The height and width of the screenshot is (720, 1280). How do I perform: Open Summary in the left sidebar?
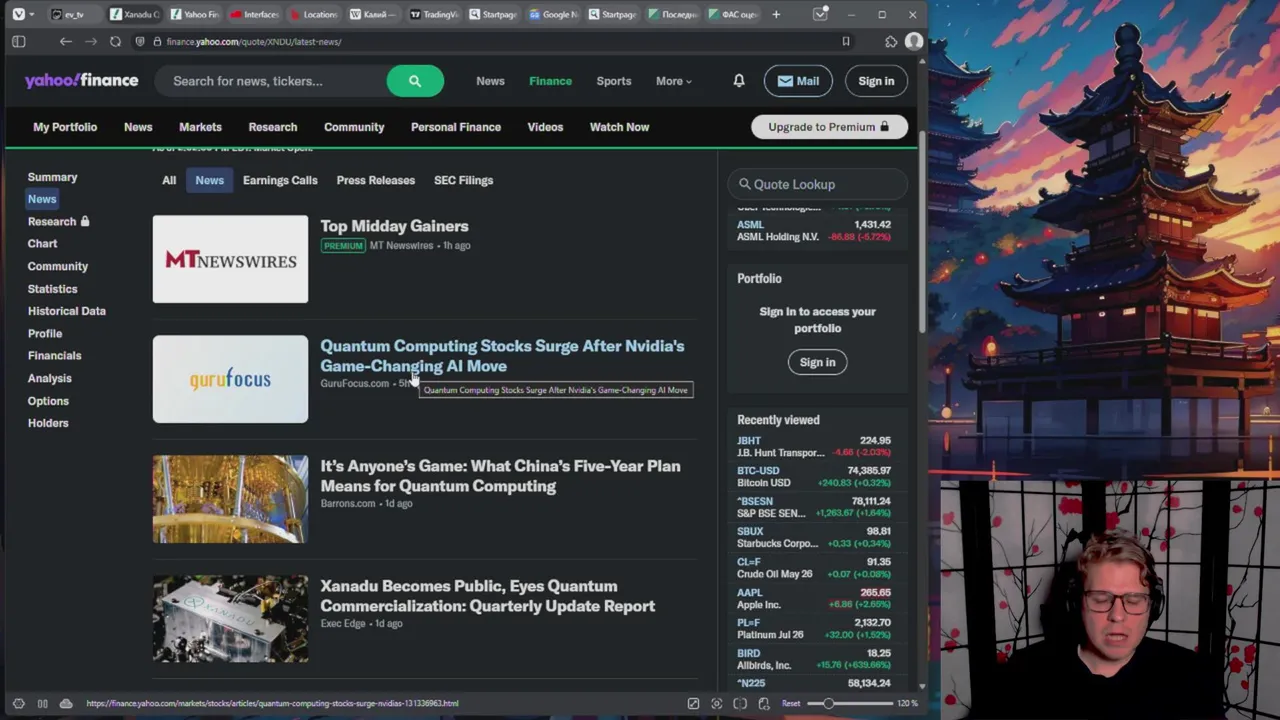pos(52,177)
